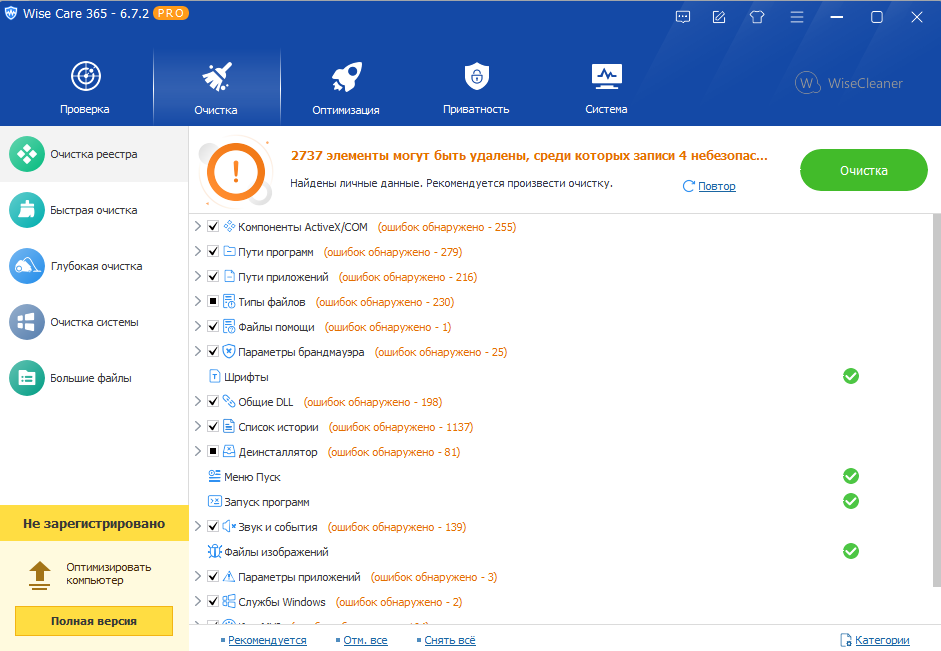941x651 pixels.
Task: Expand the Параметры приложений category
Action: tap(197, 576)
